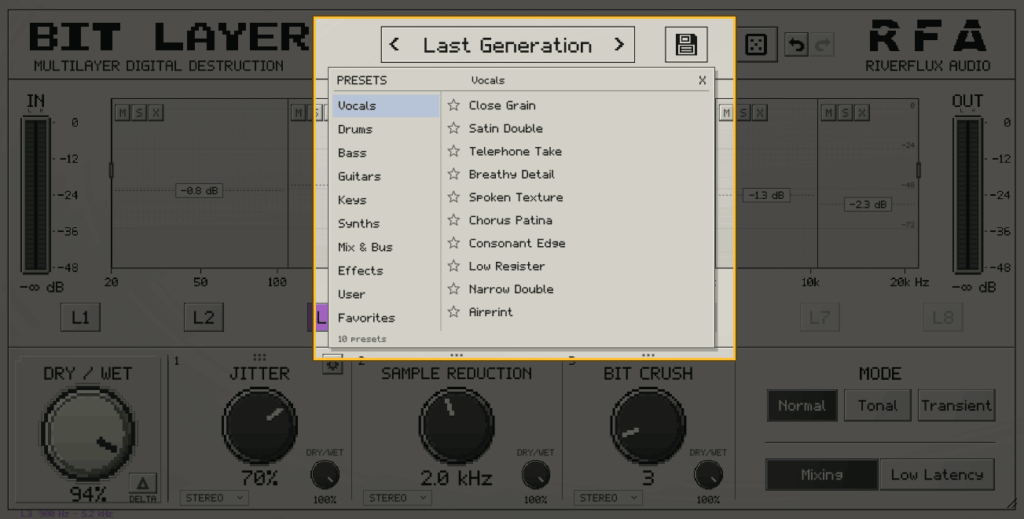Go to previous preset with left arrow
This screenshot has height=519, width=1024.
tap(394, 44)
